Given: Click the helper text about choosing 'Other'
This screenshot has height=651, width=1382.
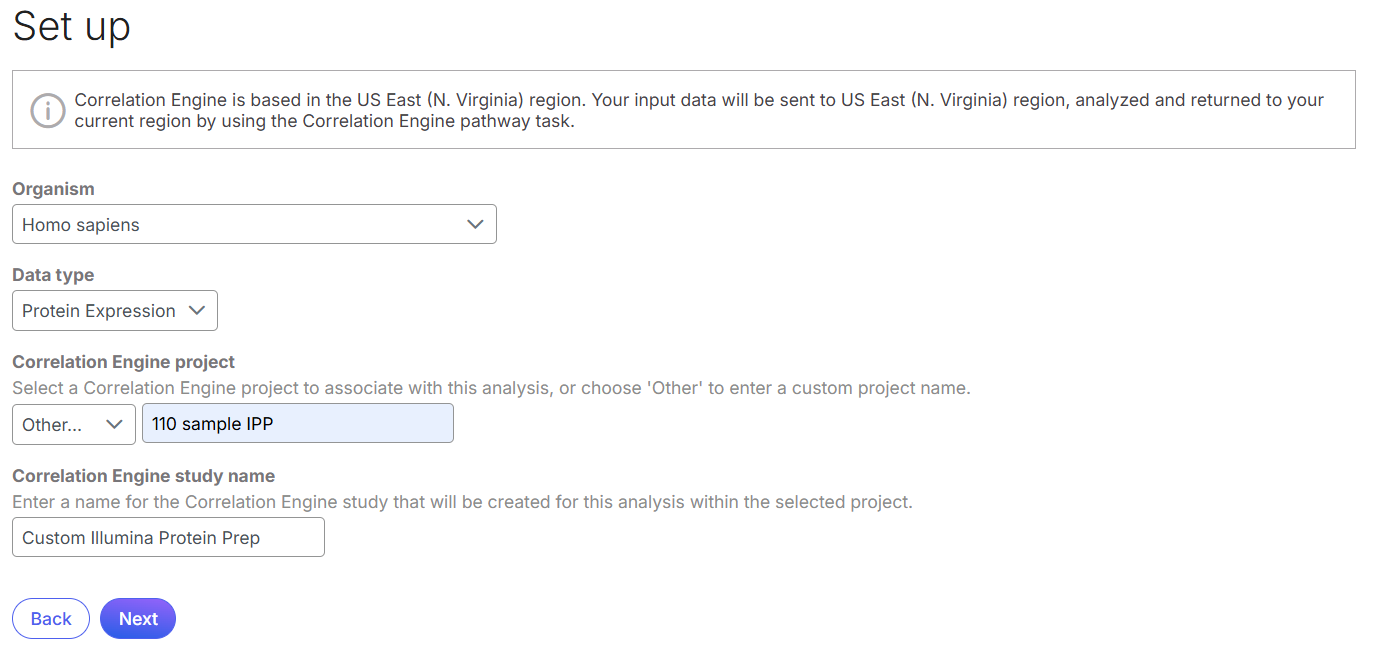Looking at the screenshot, I should (491, 388).
